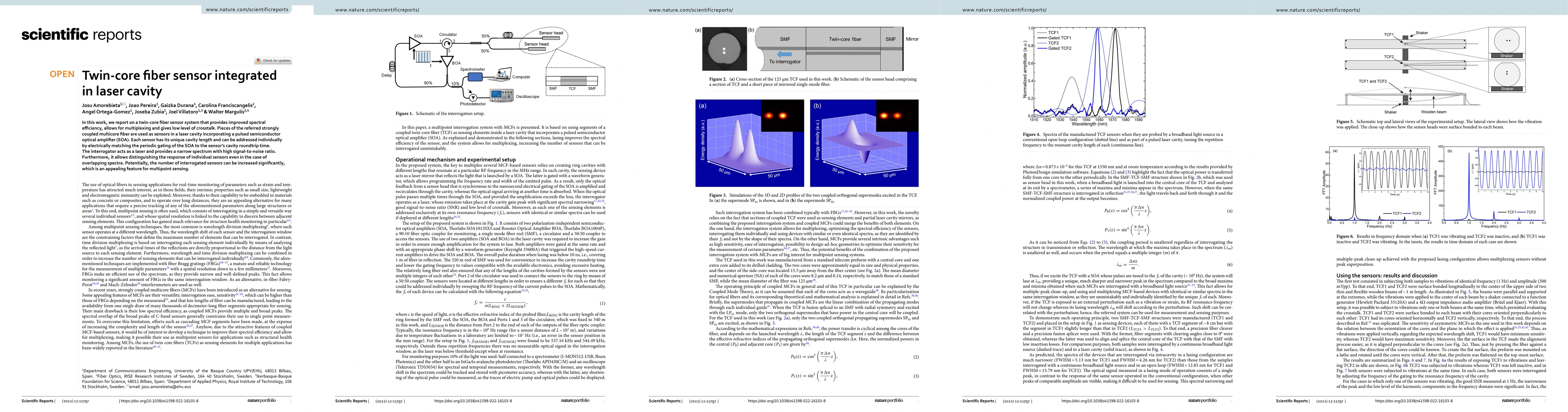The height and width of the screenshot is (412, 1568).
Task: Open the DOI link in the Figure 4 page footer
Action: (1100, 401)
